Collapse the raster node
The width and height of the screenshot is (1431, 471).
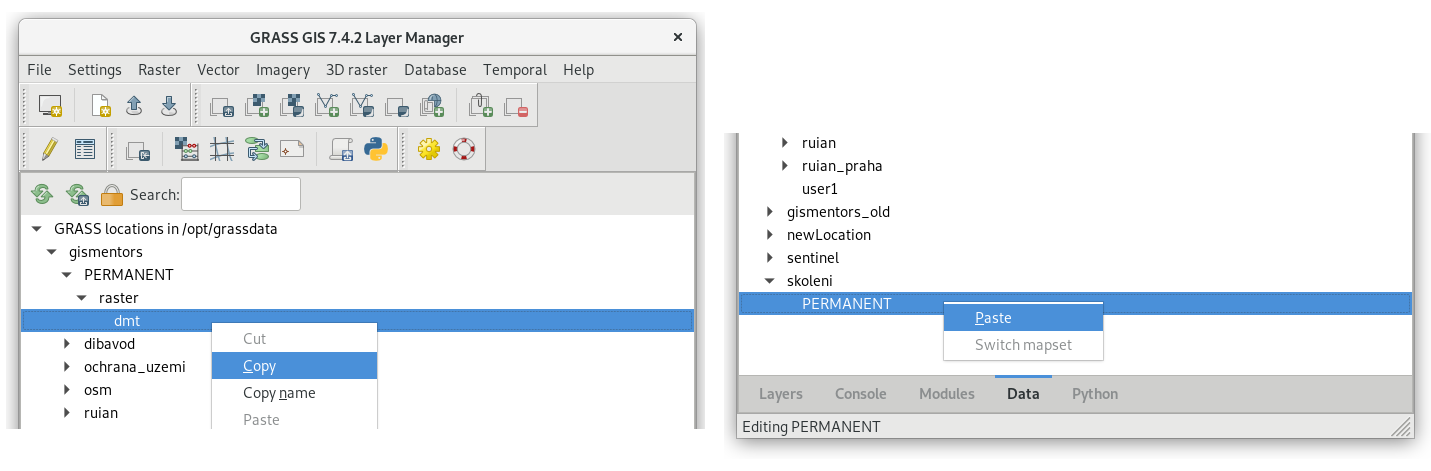82,297
